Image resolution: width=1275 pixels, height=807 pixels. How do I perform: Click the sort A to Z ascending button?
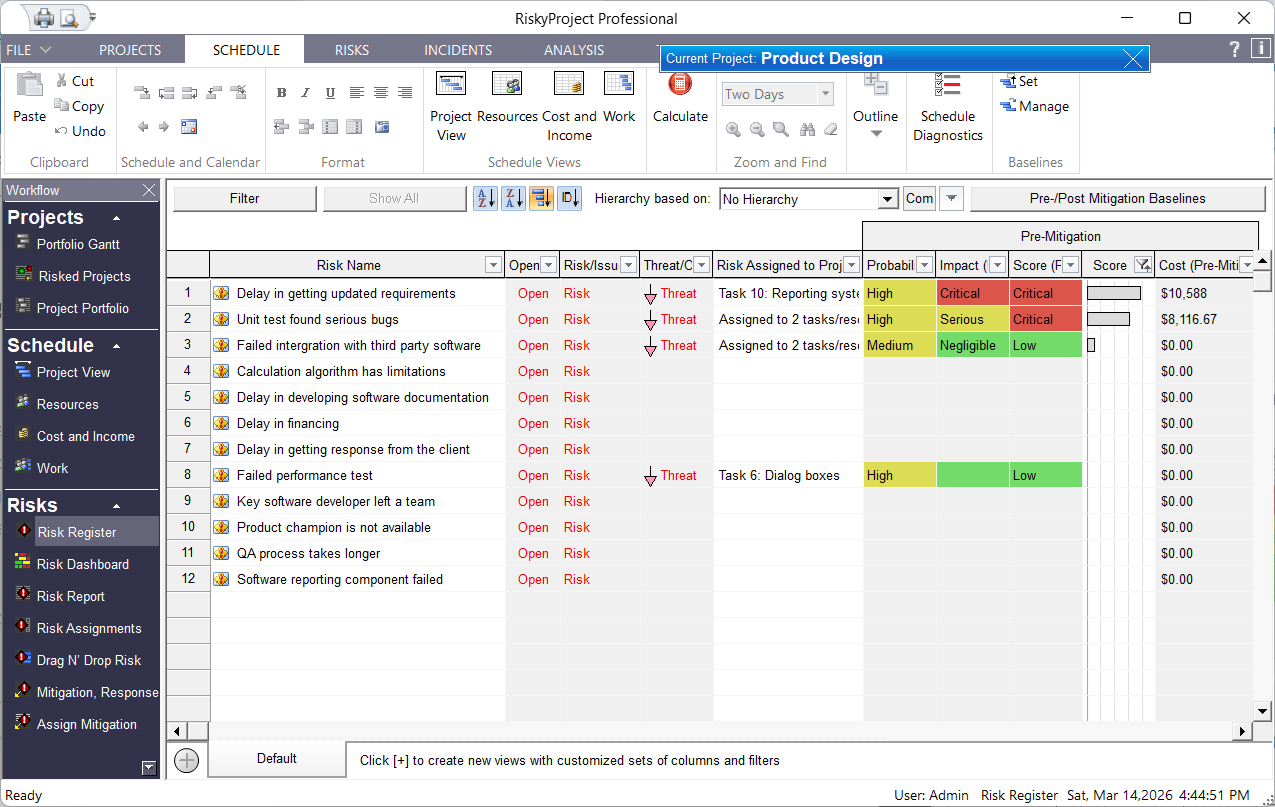tap(484, 198)
